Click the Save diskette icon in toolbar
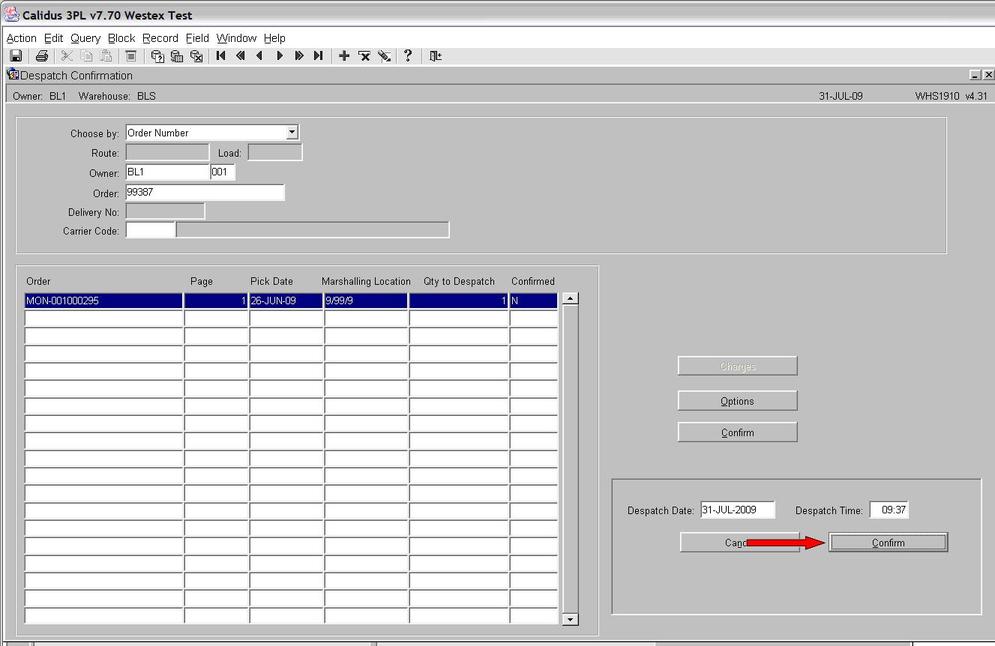Image resolution: width=995 pixels, height=646 pixels. pos(16,56)
